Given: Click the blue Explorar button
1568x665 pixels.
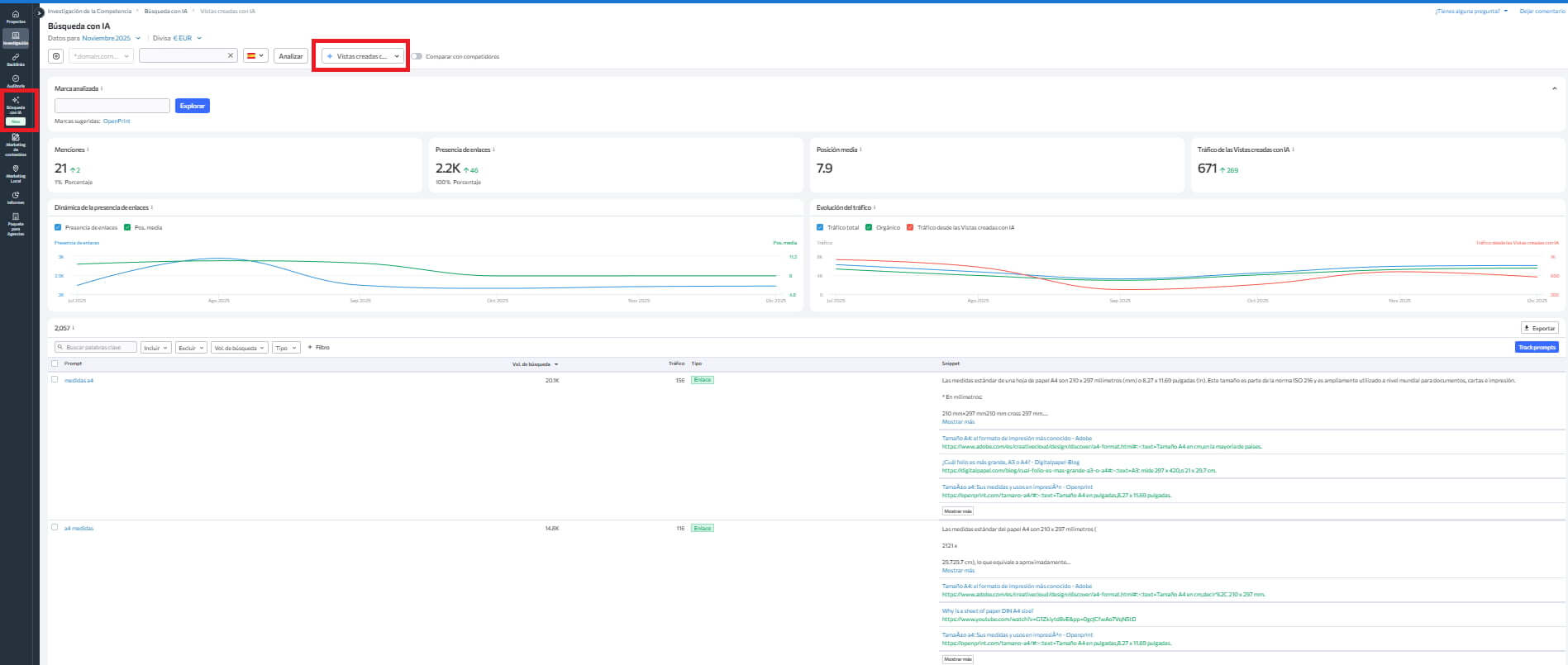Looking at the screenshot, I should (192, 106).
